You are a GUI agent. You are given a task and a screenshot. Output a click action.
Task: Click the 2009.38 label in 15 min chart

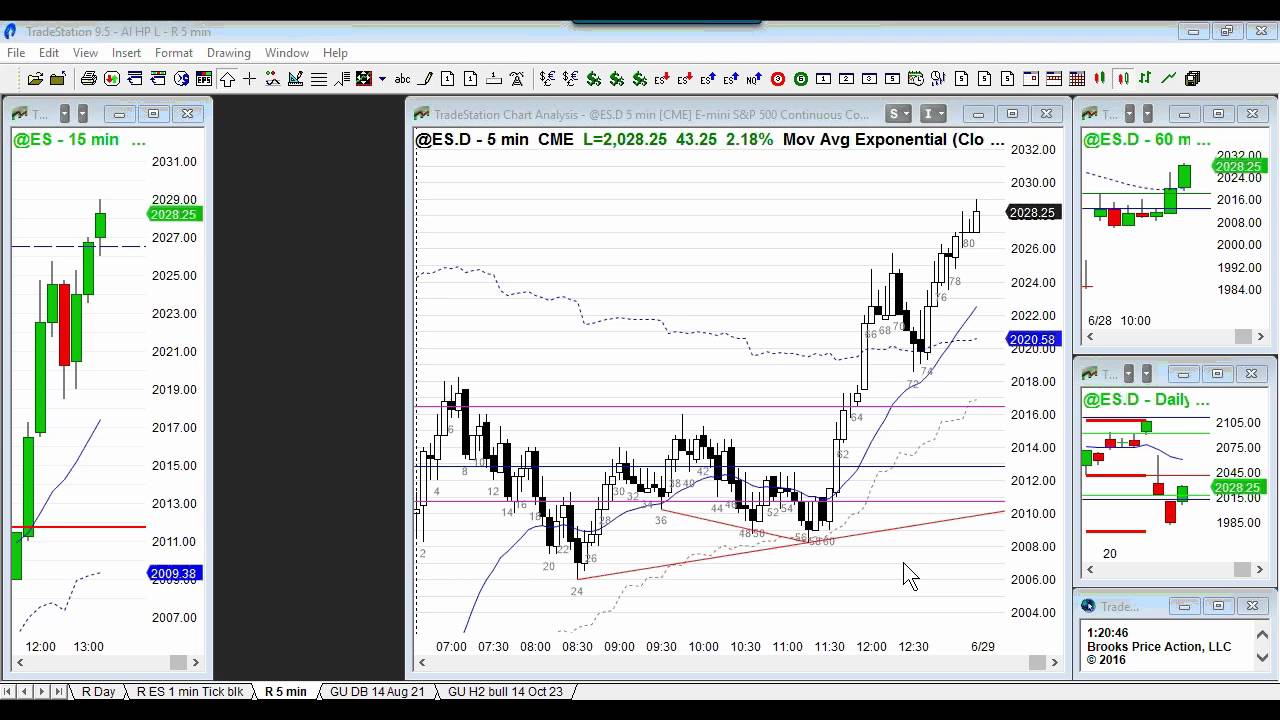(173, 573)
